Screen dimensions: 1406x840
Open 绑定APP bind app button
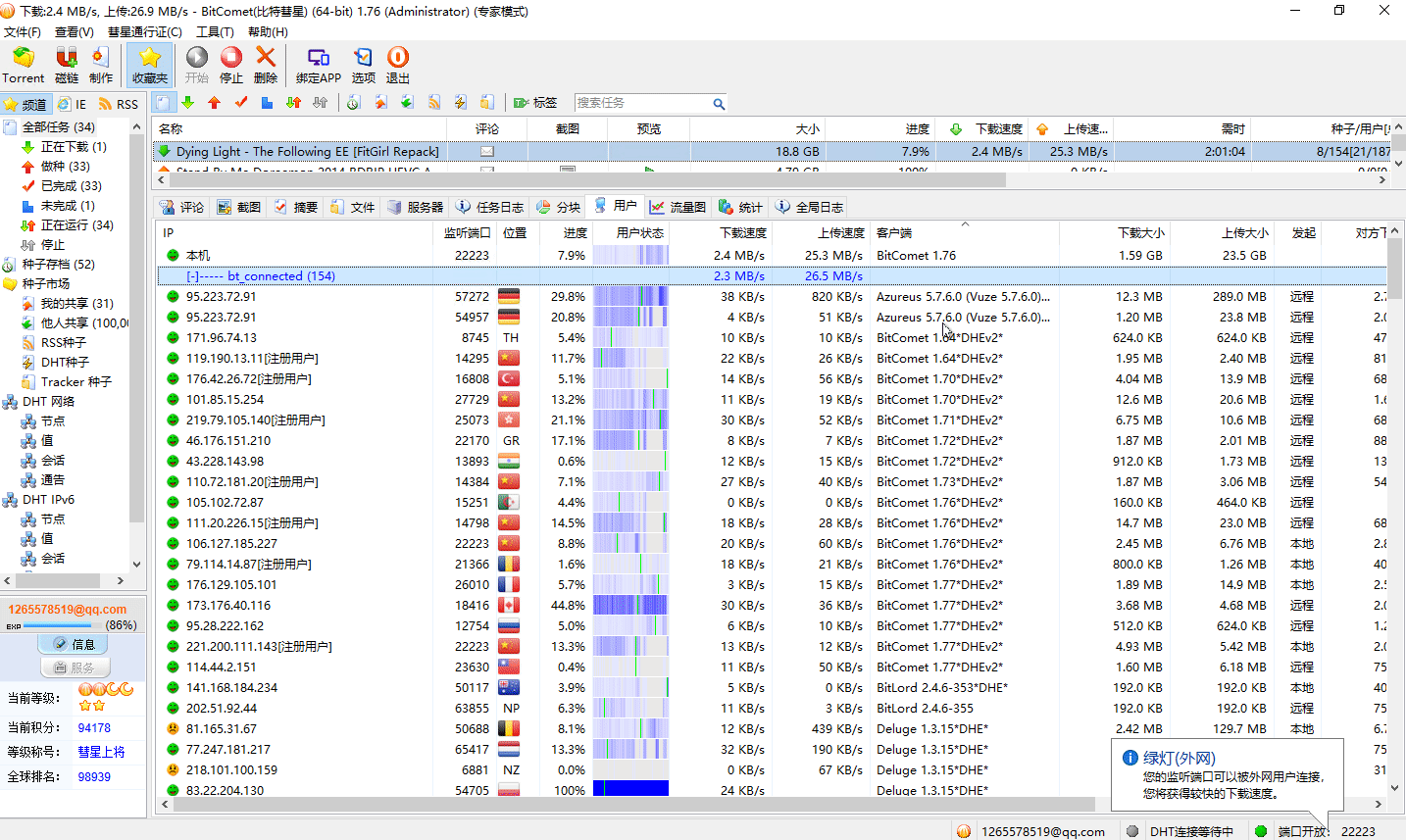click(x=318, y=65)
